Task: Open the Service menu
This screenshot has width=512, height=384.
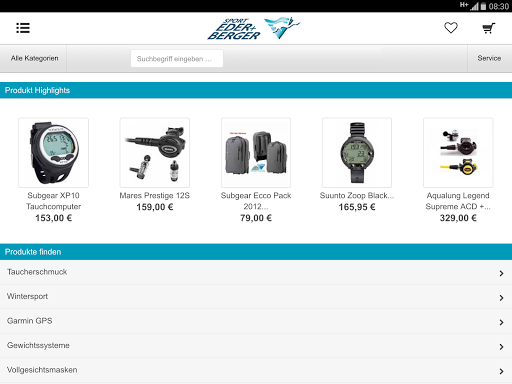Action: click(489, 58)
